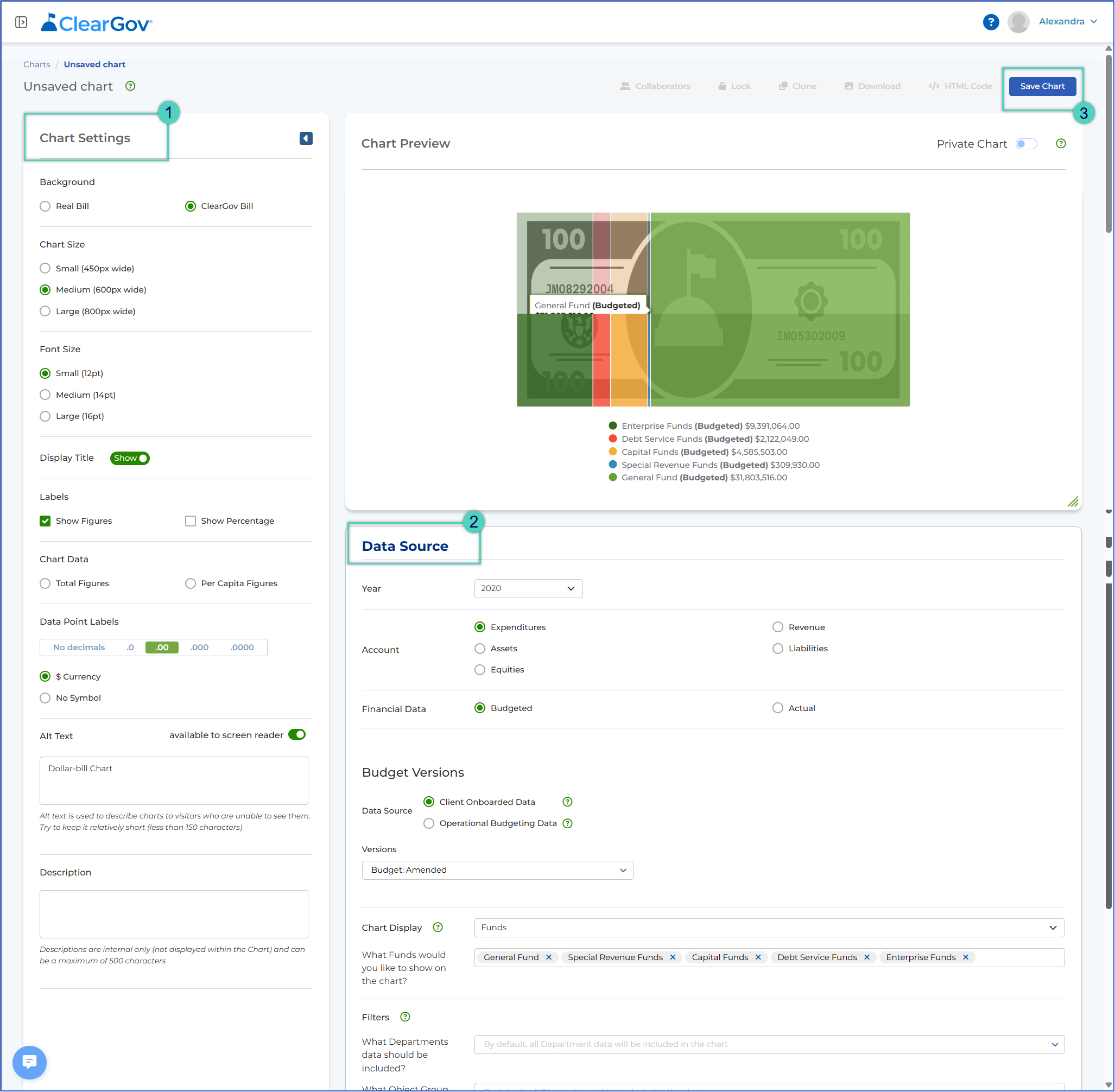Click the Private Chart help icon

click(1061, 143)
